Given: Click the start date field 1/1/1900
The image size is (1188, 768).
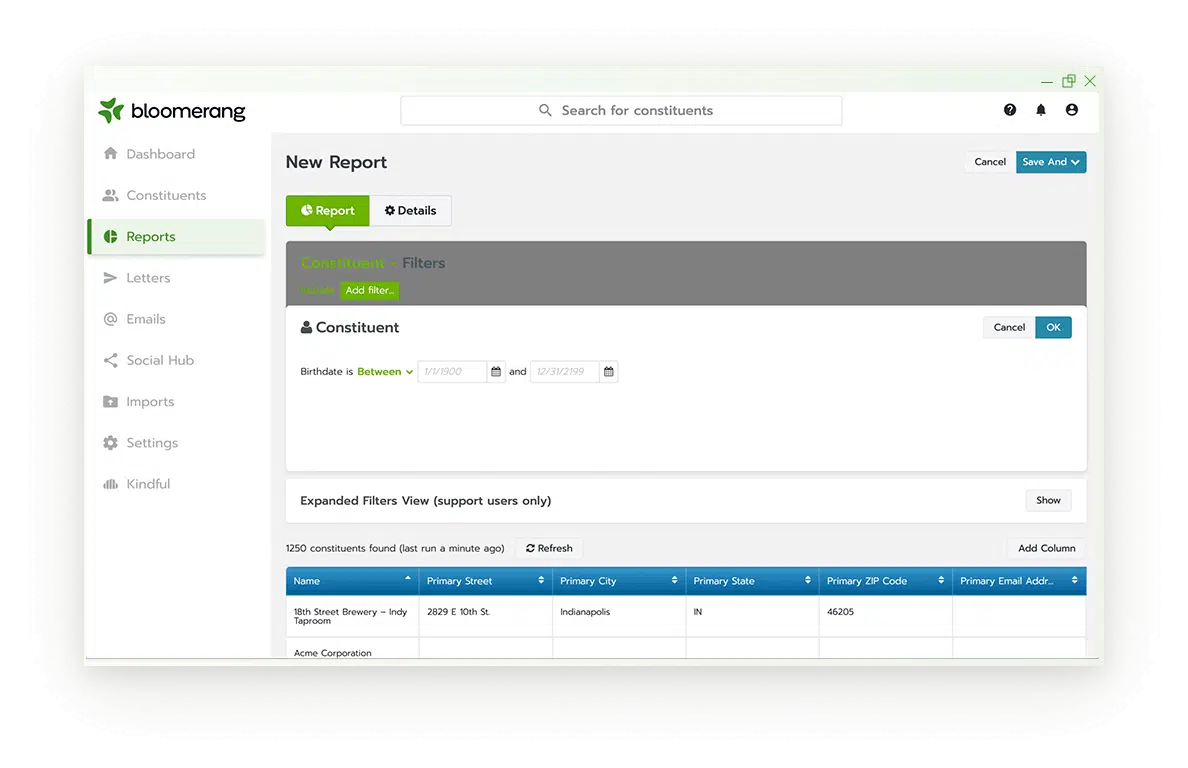Looking at the screenshot, I should coord(452,372).
